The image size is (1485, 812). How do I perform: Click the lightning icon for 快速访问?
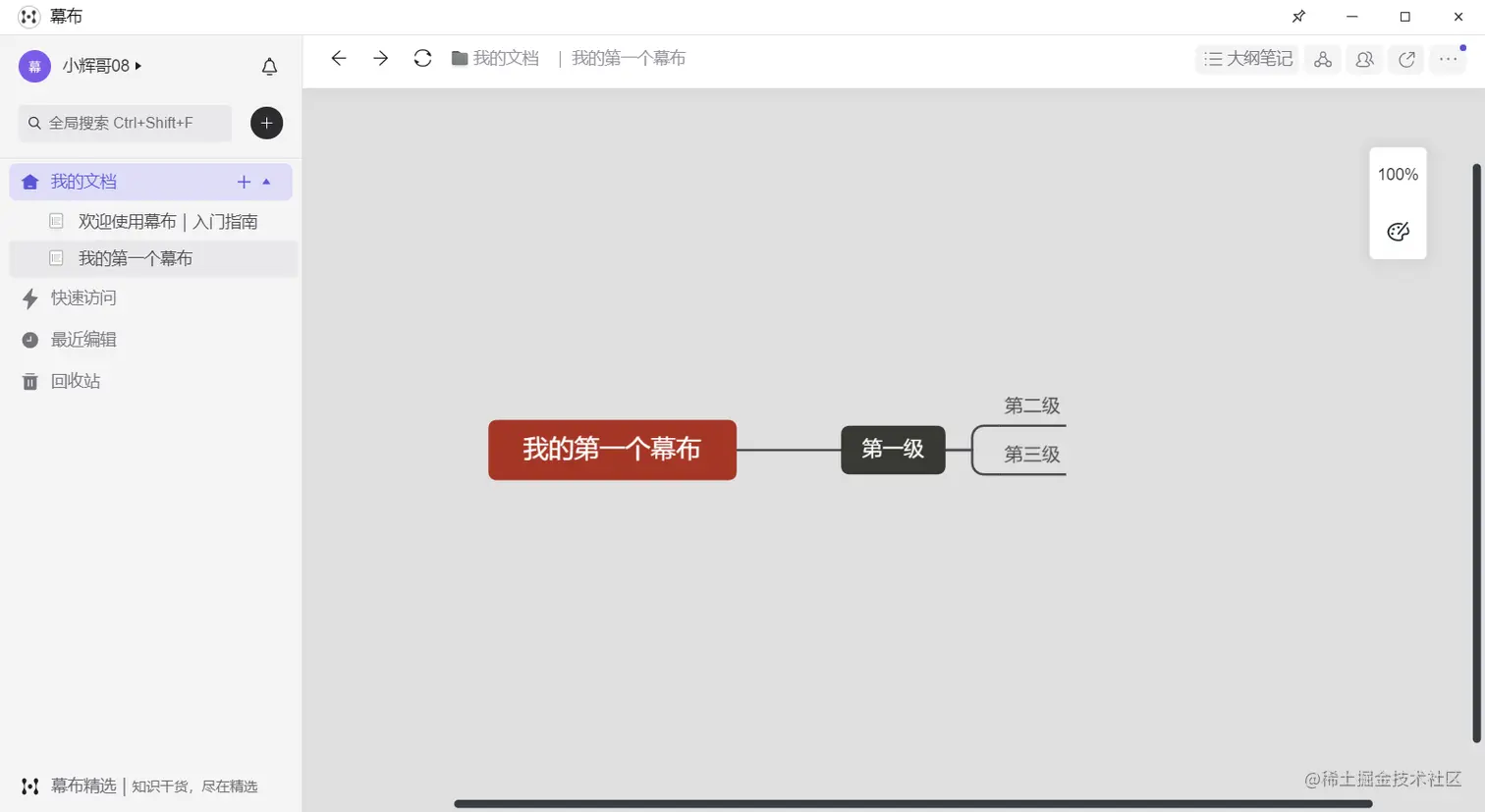[29, 298]
